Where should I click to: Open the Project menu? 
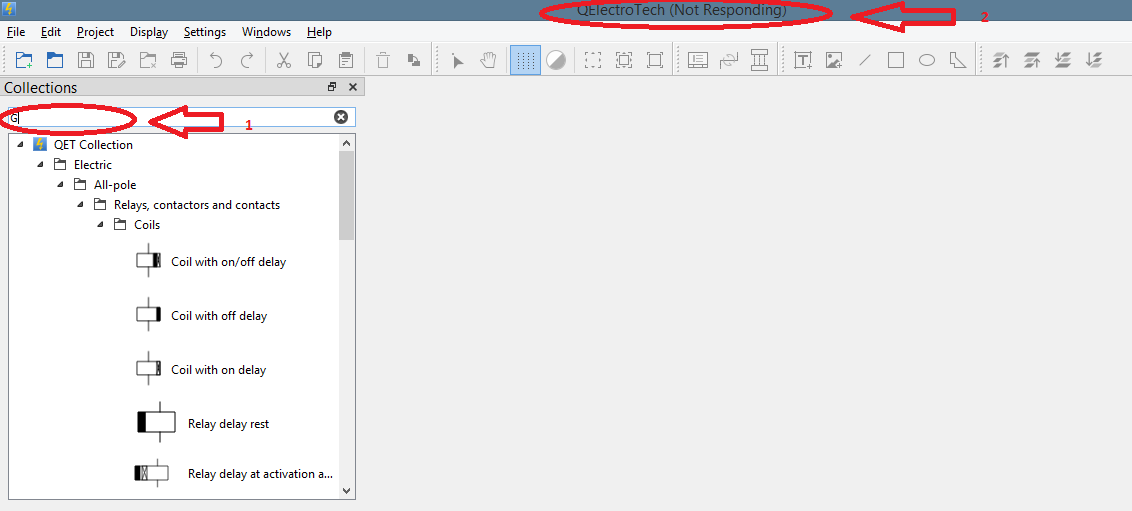click(x=95, y=32)
